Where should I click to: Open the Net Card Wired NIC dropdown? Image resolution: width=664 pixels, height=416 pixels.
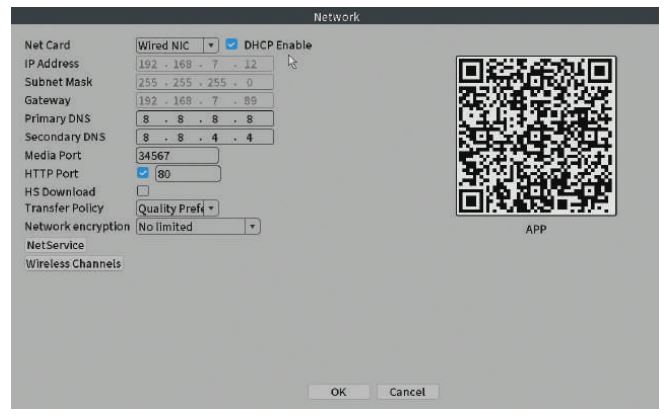tap(177, 45)
